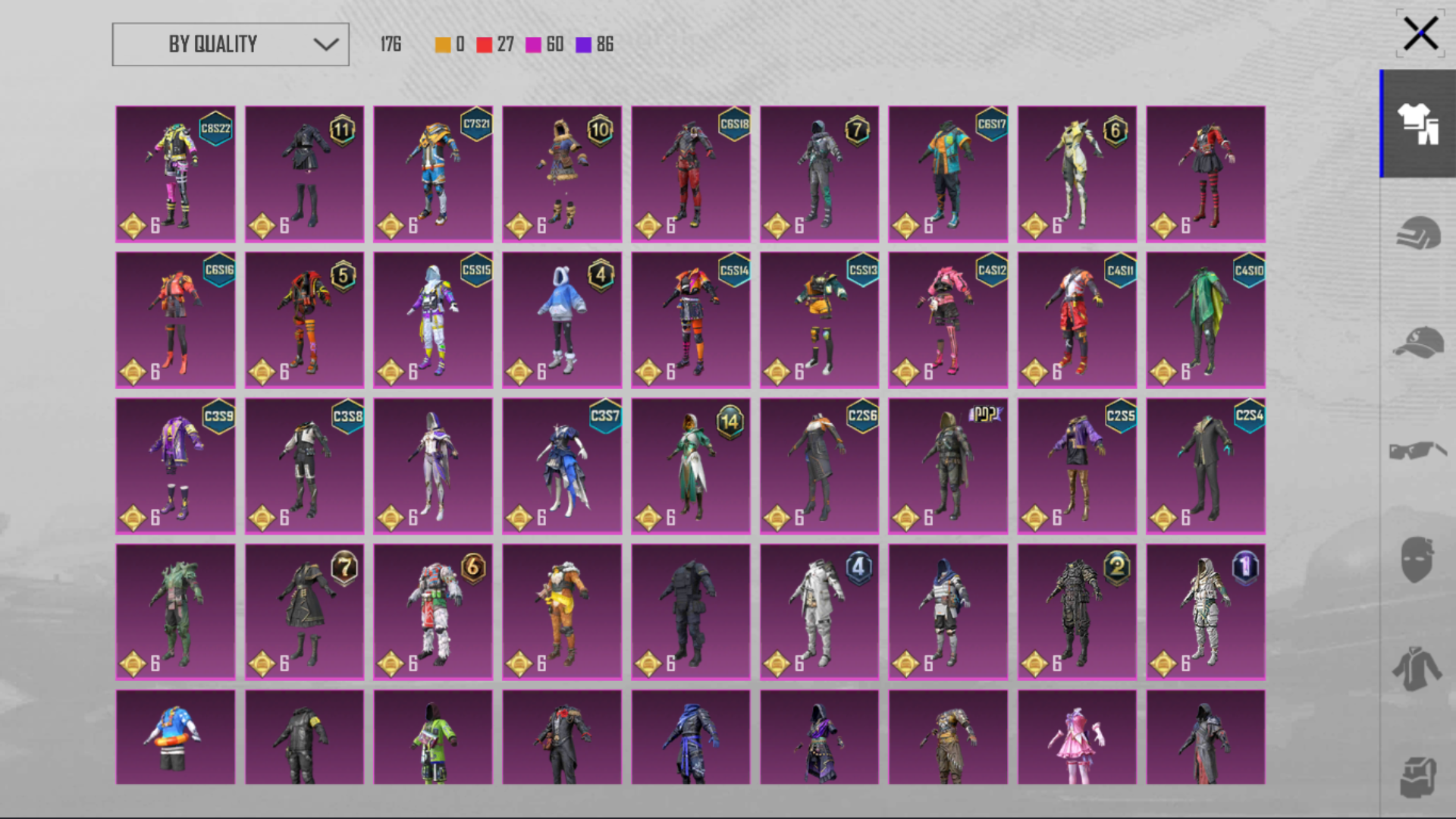Screen dimensions: 1456x819
Task: Select the C5S15 outfit
Action: click(433, 320)
